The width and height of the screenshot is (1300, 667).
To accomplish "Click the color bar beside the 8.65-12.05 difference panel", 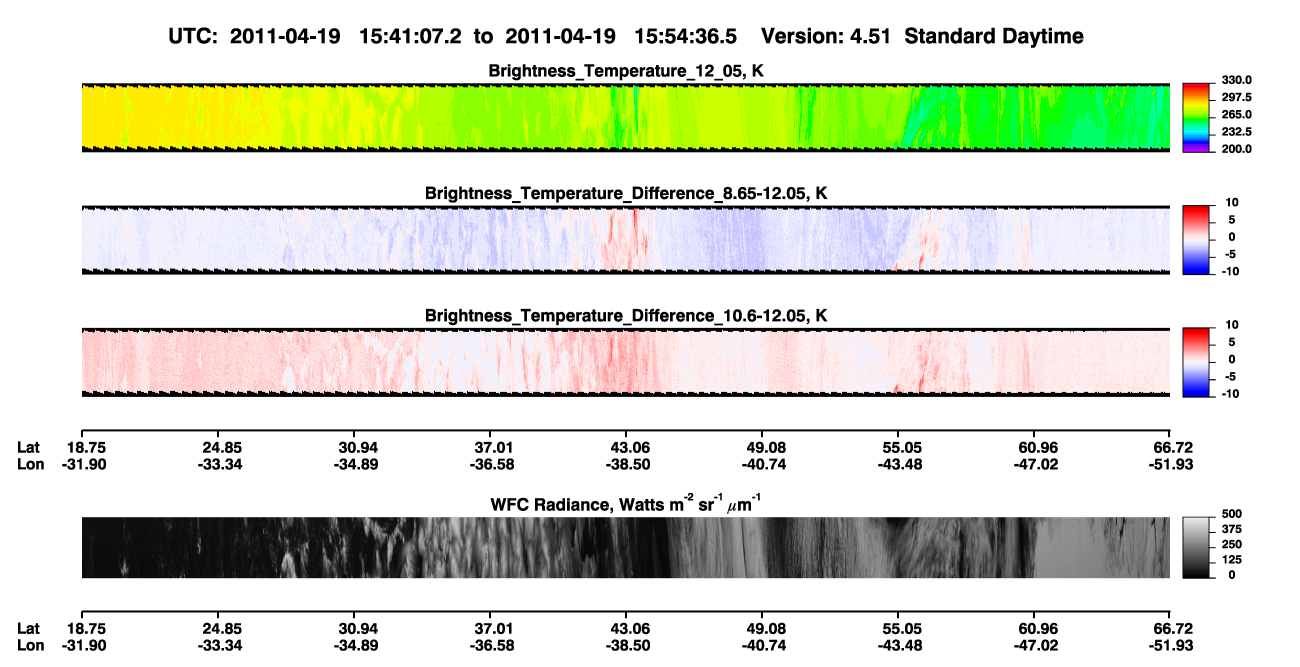I will pos(1196,240).
